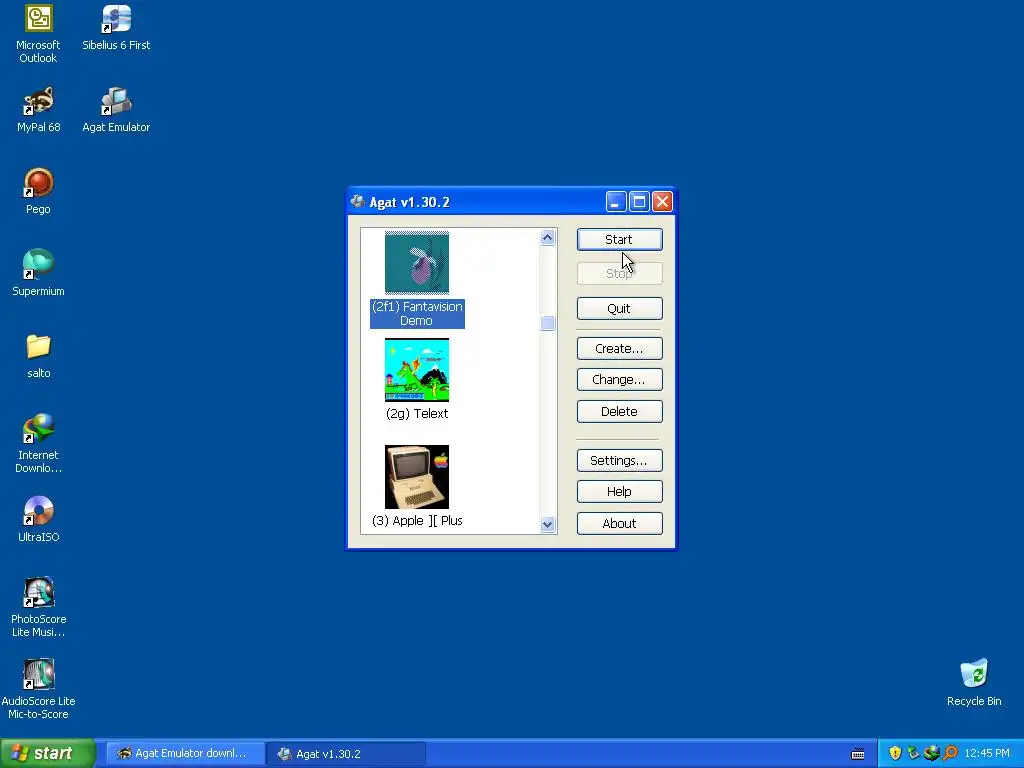Select the Internet Download Manager desktop shortcut

38,443
